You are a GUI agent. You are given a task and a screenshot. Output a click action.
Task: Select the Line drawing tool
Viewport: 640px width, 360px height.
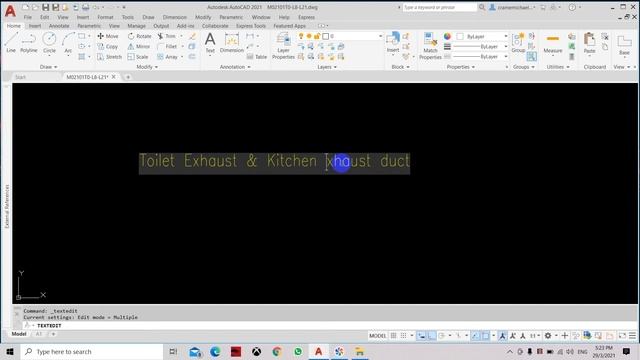click(11, 42)
